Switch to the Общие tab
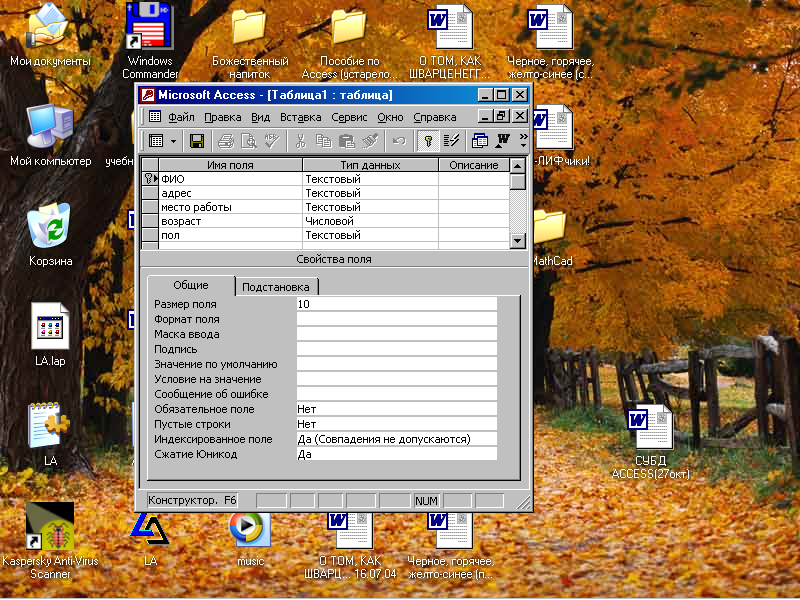 point(191,285)
